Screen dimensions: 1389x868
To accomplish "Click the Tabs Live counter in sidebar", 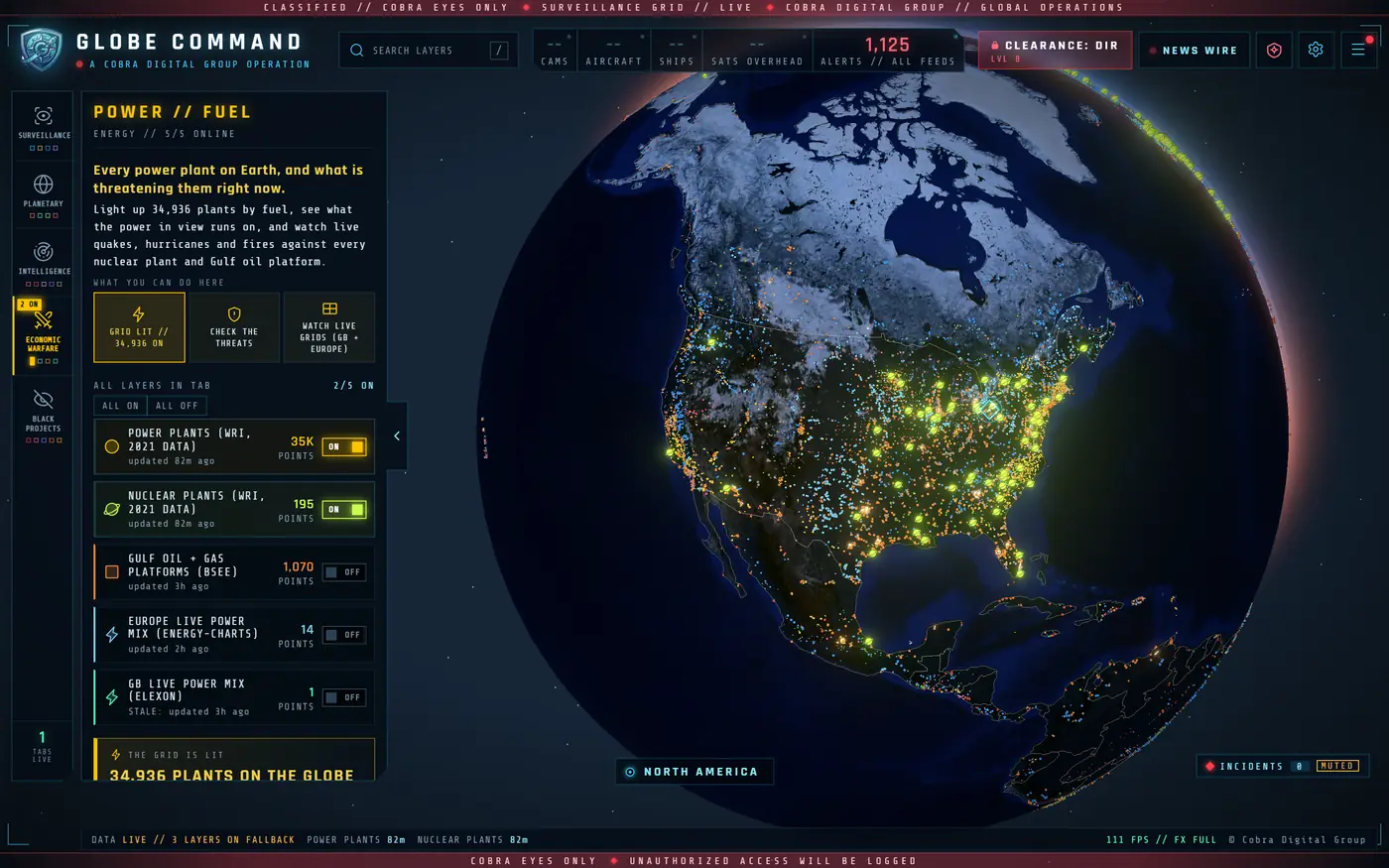I will pyautogui.click(x=42, y=746).
